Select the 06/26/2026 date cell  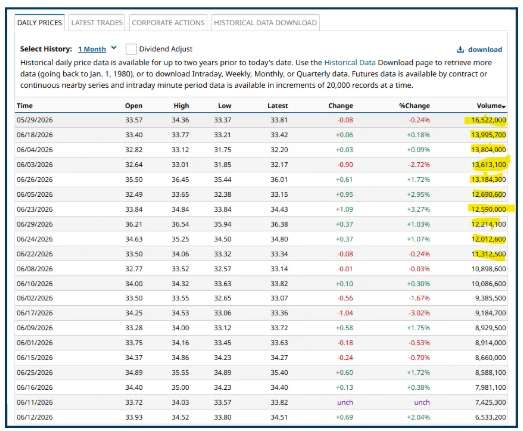click(x=35, y=179)
